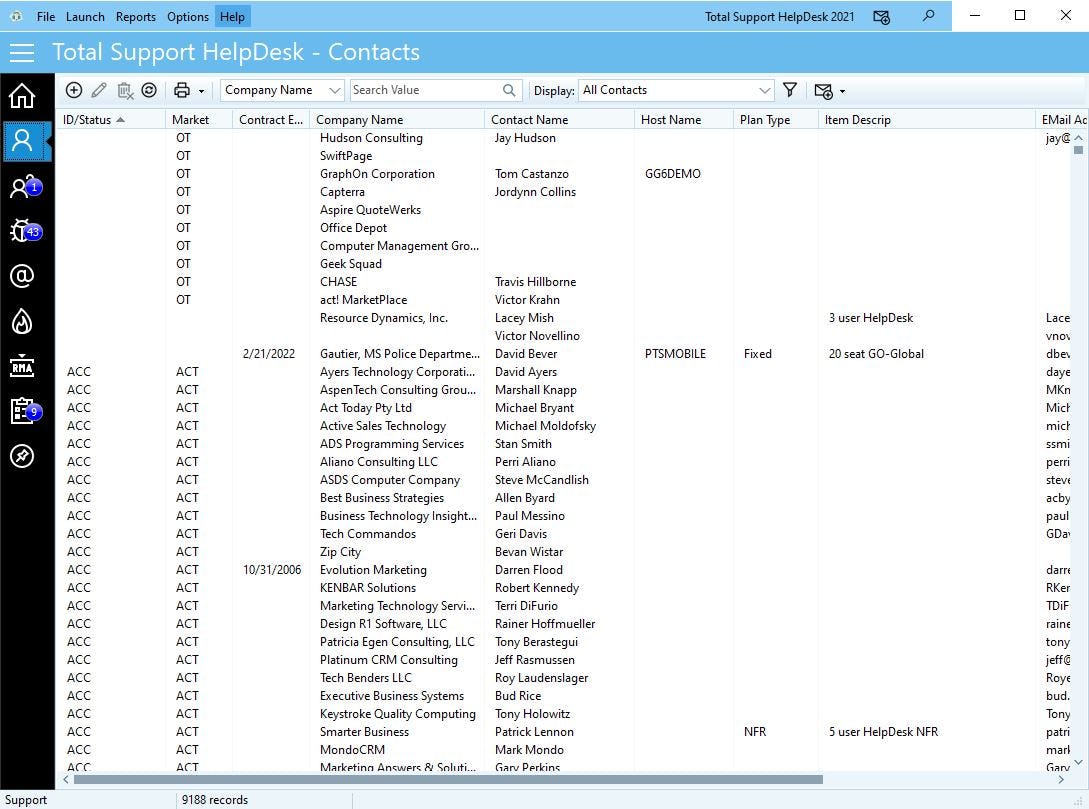The width and height of the screenshot is (1089, 809).
Task: Open the RMA sidebar icon
Action: pyautogui.click(x=27, y=366)
